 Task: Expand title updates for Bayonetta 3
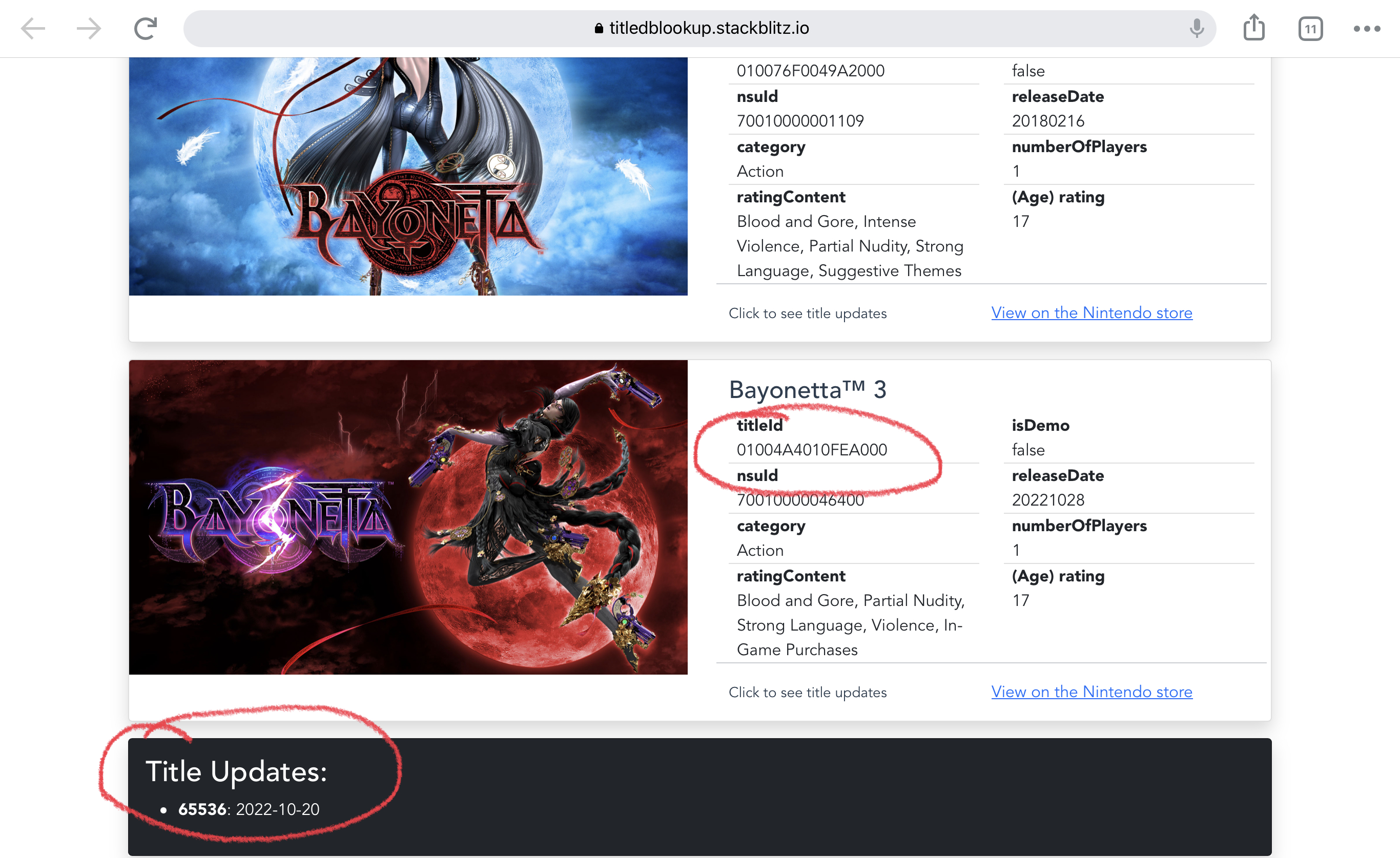pos(808,692)
